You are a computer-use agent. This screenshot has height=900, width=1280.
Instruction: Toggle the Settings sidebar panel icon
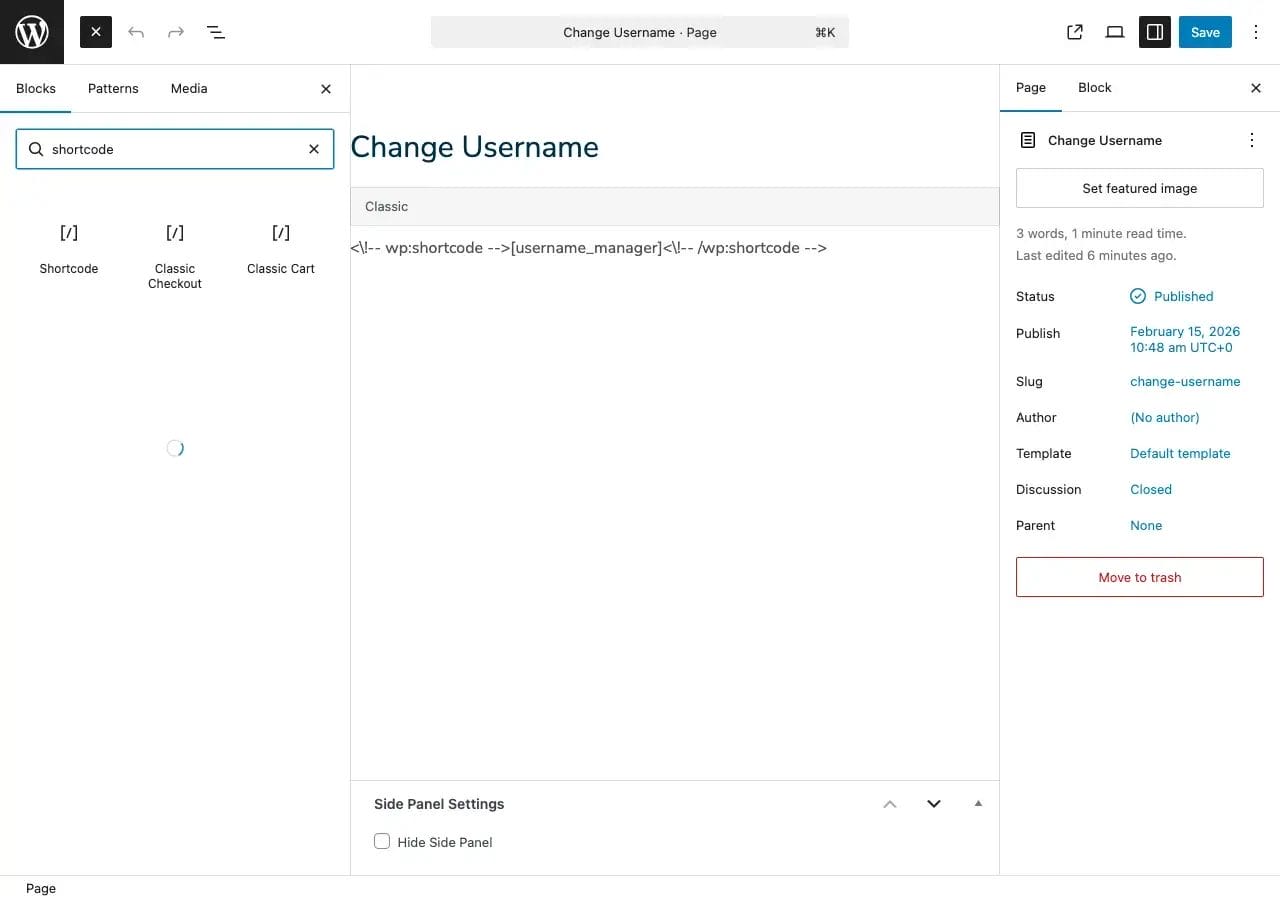tap(1155, 32)
